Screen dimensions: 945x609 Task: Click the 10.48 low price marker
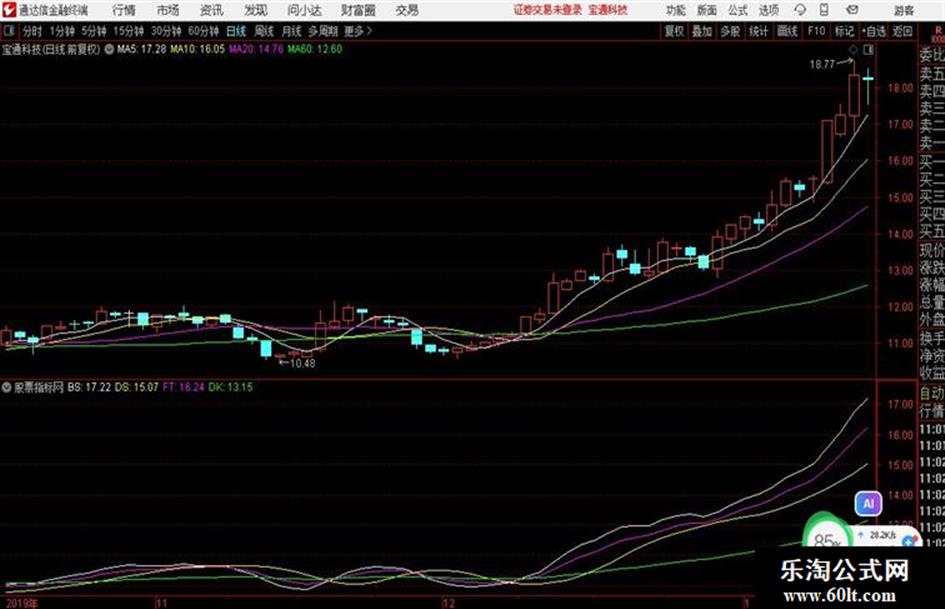[302, 364]
